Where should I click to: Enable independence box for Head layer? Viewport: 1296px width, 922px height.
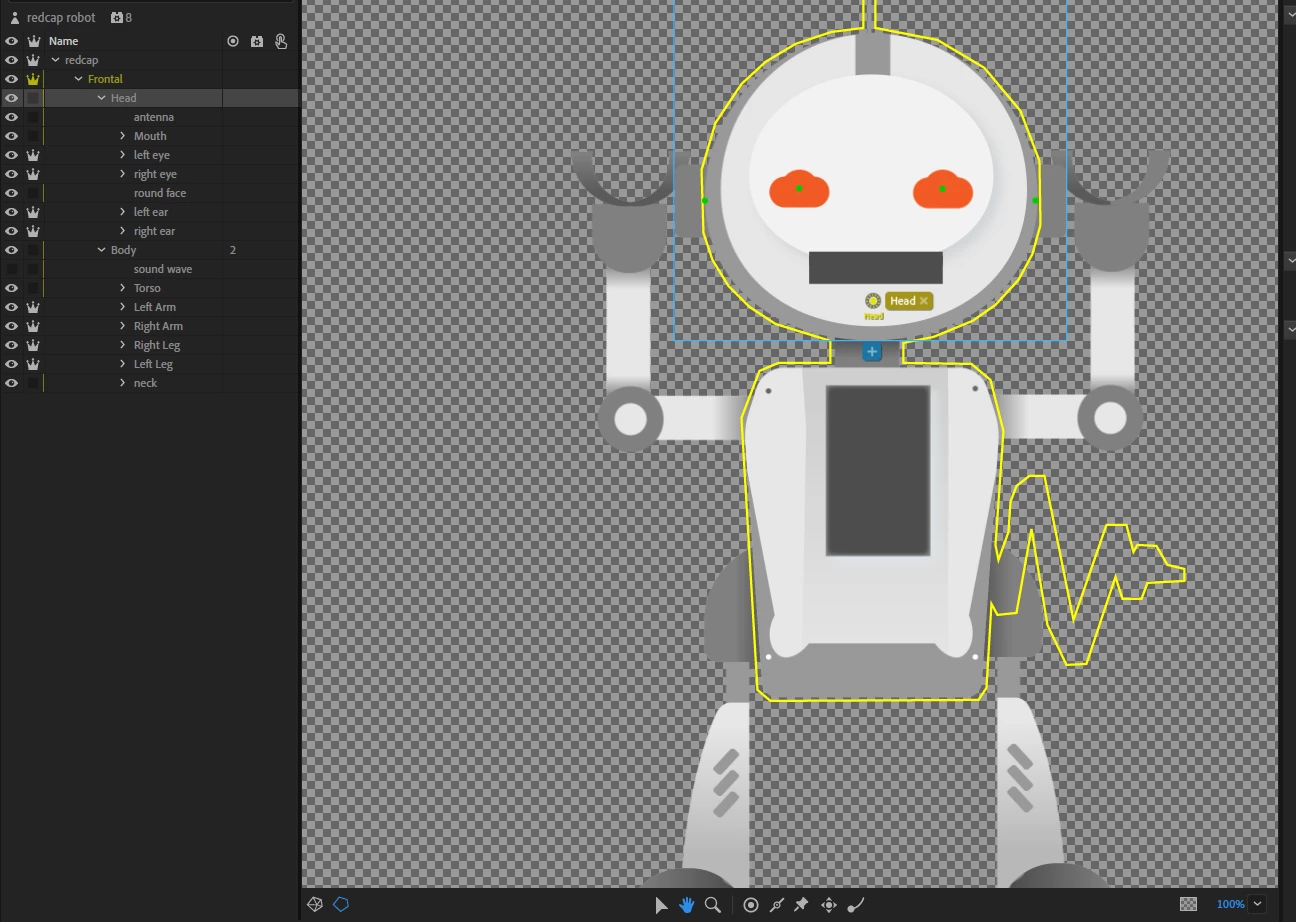click(33, 98)
